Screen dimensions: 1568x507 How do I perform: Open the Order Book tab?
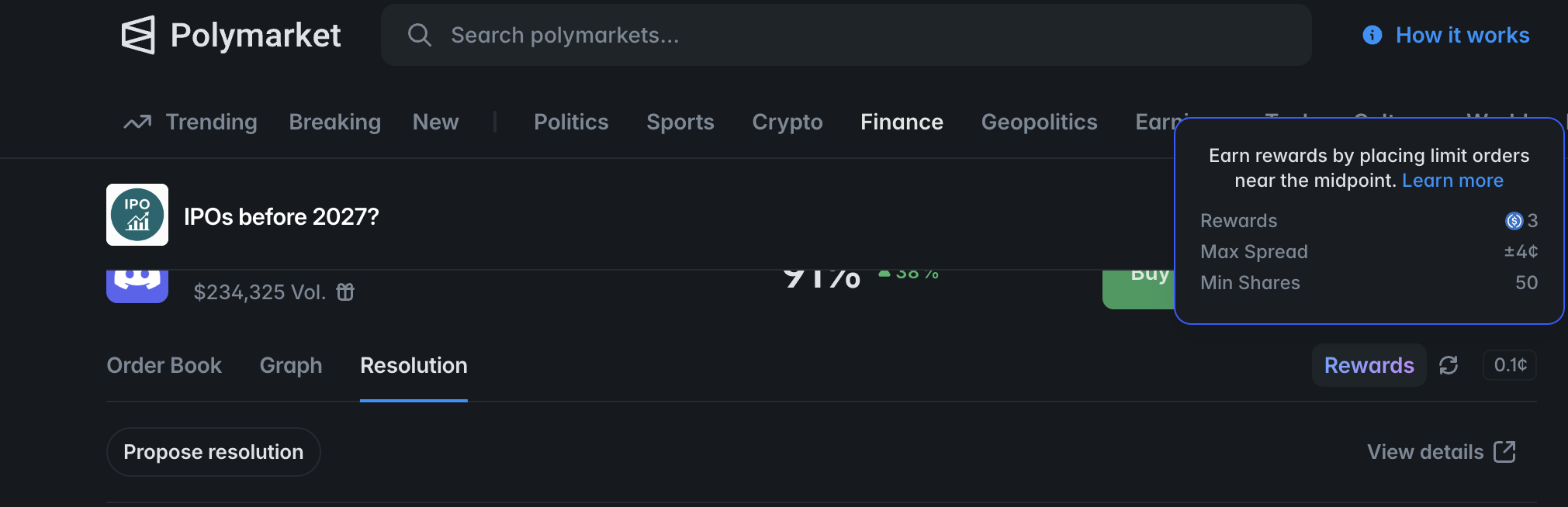pos(163,364)
